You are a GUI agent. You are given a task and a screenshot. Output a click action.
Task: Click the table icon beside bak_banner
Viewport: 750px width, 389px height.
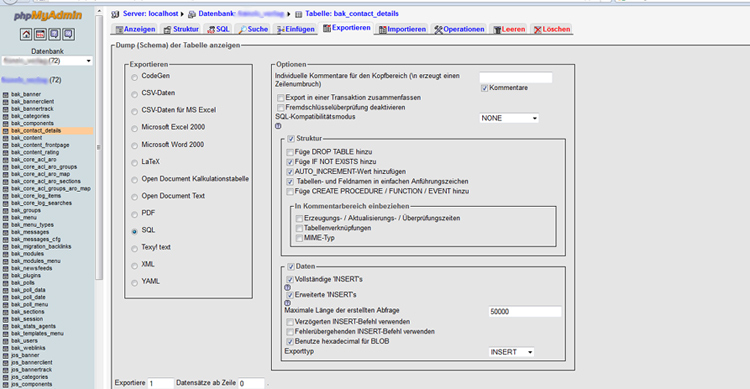pos(5,94)
